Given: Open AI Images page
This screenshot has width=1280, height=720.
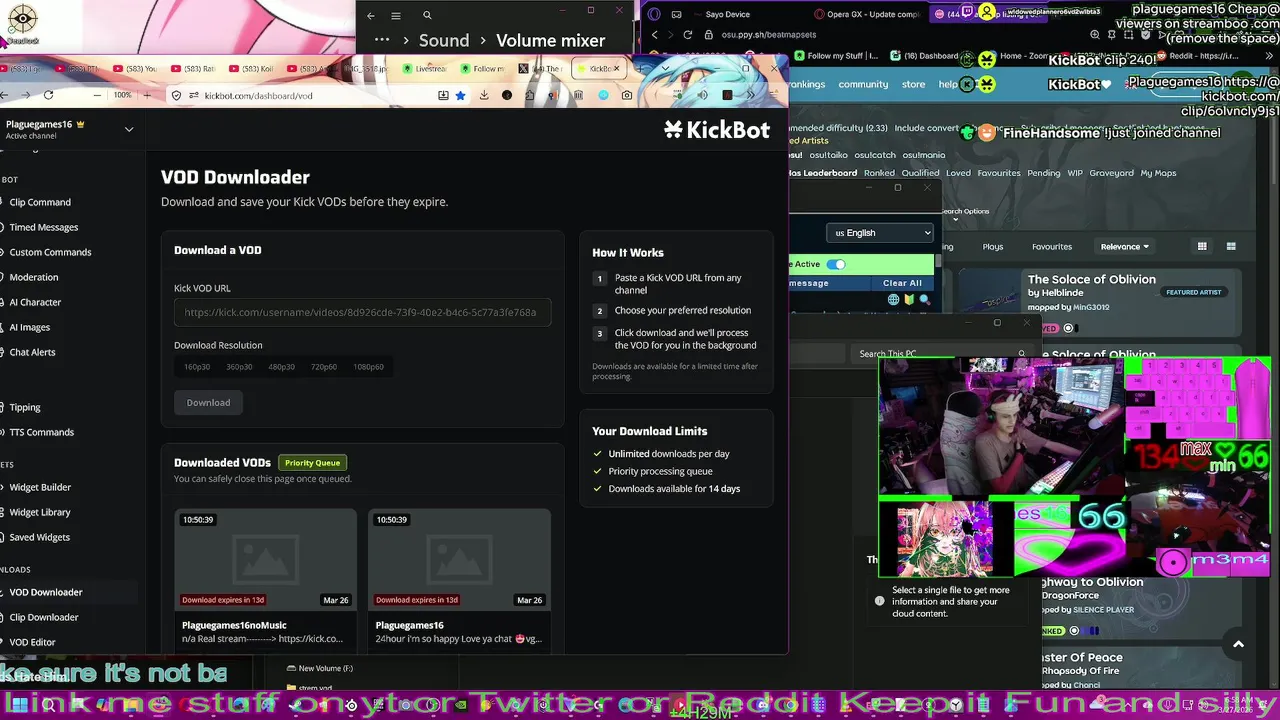Looking at the screenshot, I should pyautogui.click(x=30, y=327).
